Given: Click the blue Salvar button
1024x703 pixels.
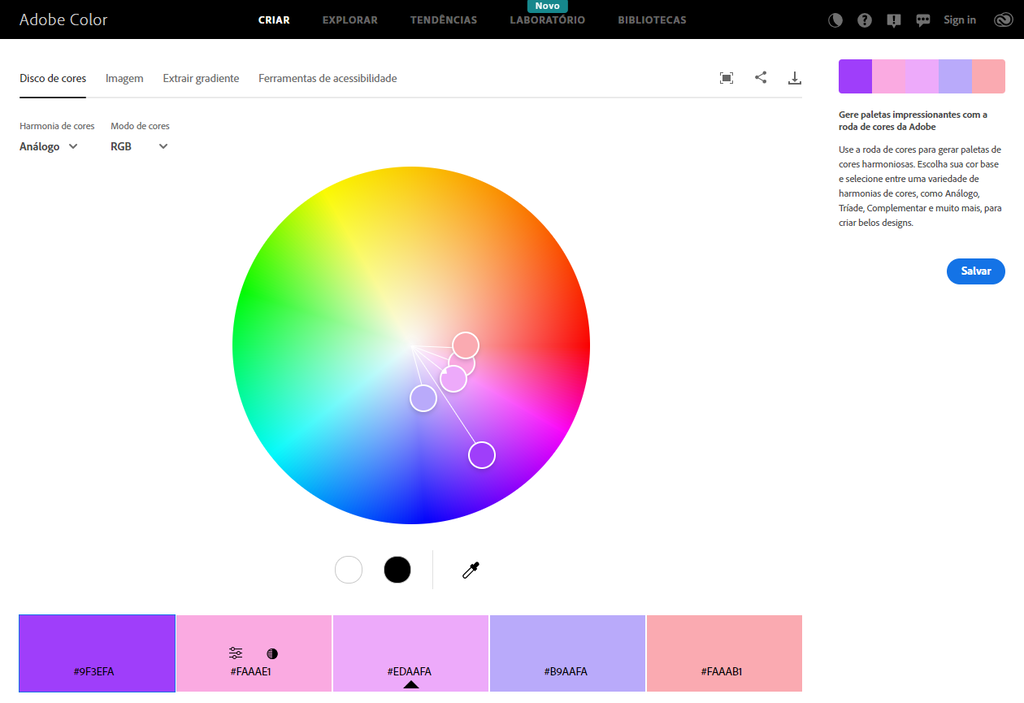Looking at the screenshot, I should coord(975,271).
